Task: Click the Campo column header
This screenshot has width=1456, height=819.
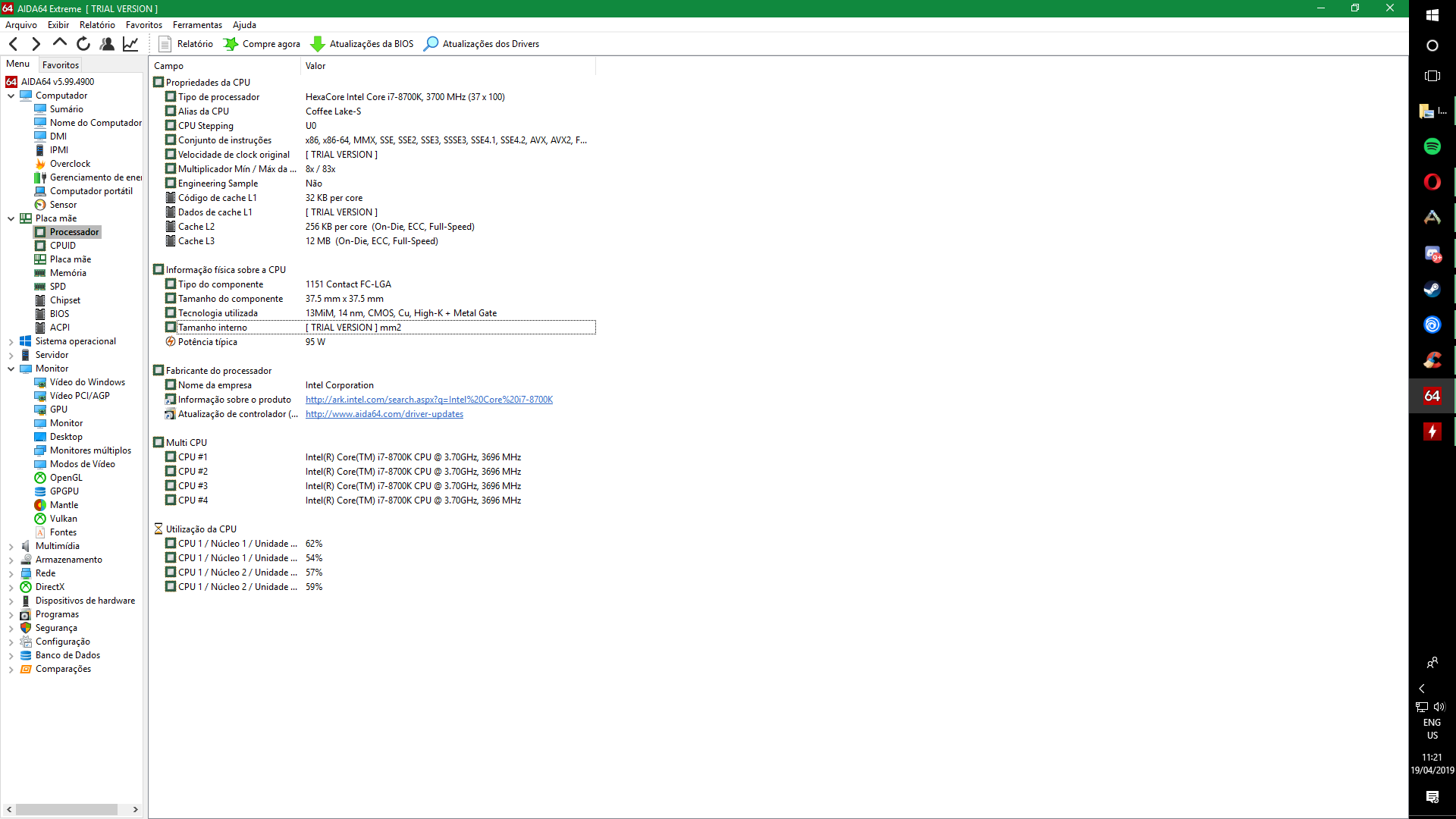Action: click(x=224, y=66)
